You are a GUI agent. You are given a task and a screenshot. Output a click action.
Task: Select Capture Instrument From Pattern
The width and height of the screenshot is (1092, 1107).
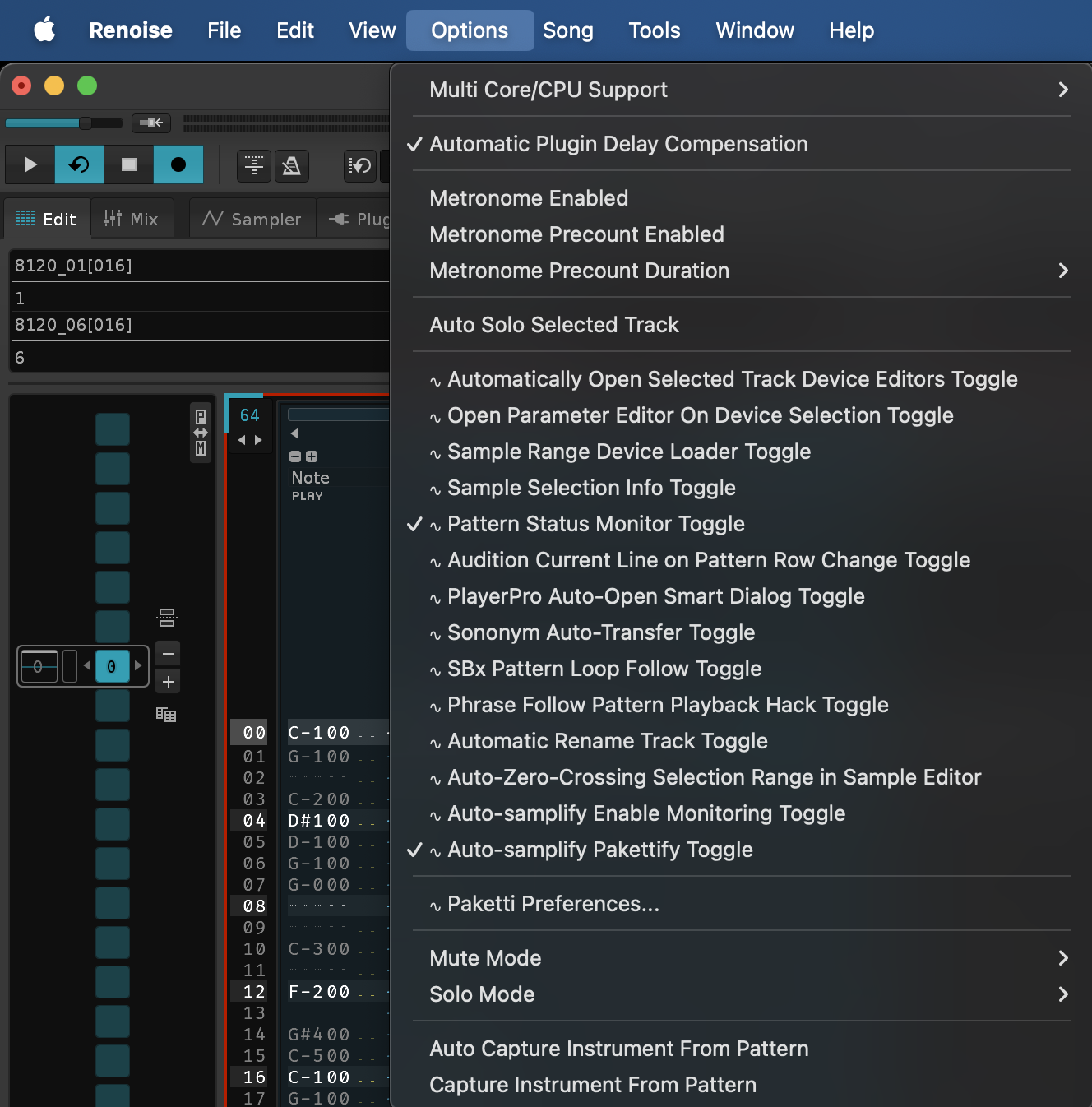click(x=592, y=1085)
